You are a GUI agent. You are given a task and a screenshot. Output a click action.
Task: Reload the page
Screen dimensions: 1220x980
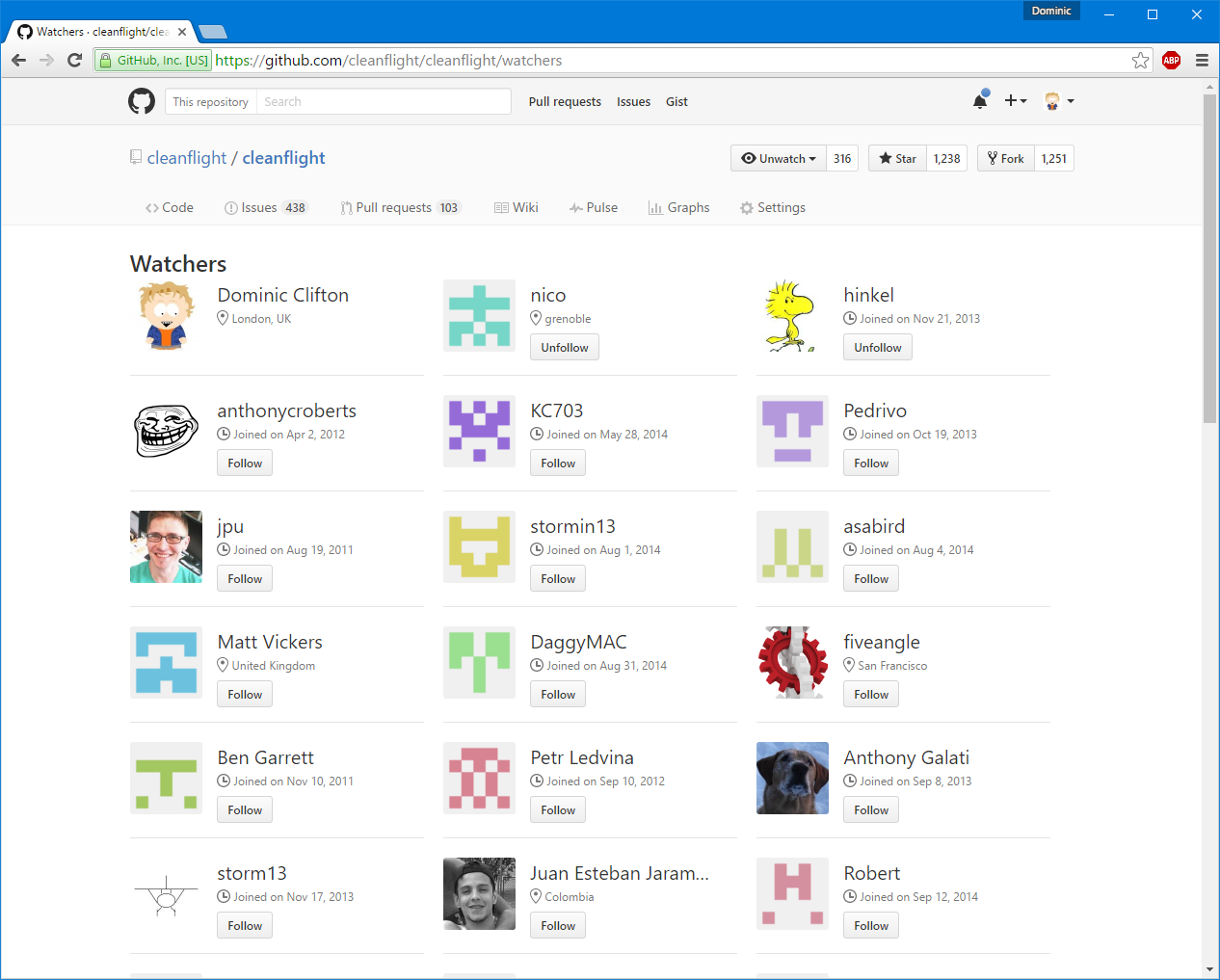pyautogui.click(x=74, y=60)
